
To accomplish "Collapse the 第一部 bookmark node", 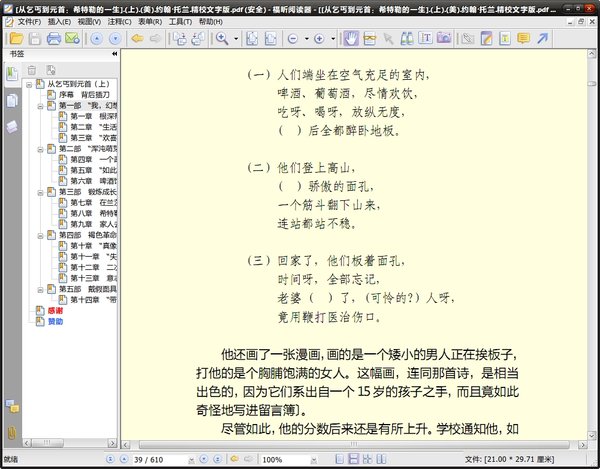I will pyautogui.click(x=40, y=106).
